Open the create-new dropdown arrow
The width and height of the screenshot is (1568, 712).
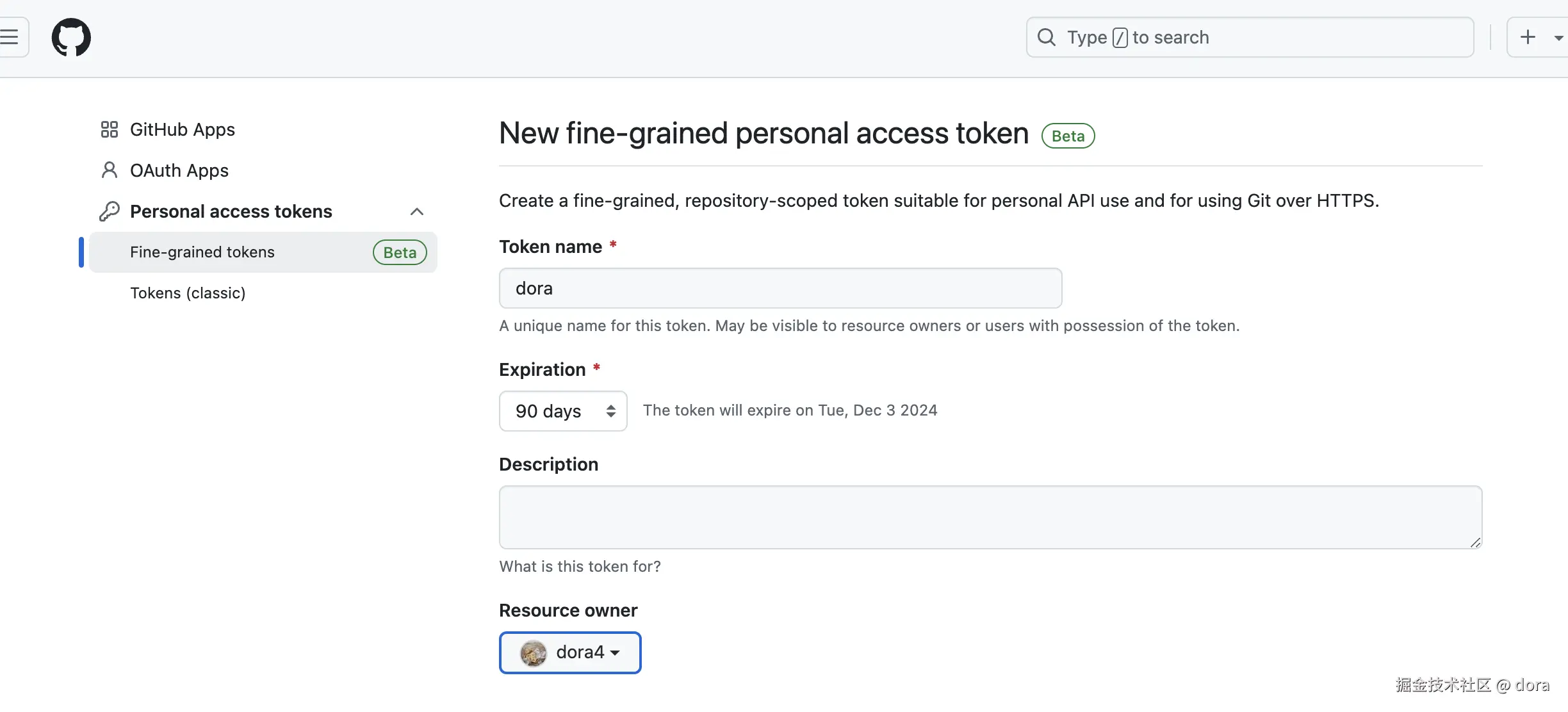(1558, 38)
